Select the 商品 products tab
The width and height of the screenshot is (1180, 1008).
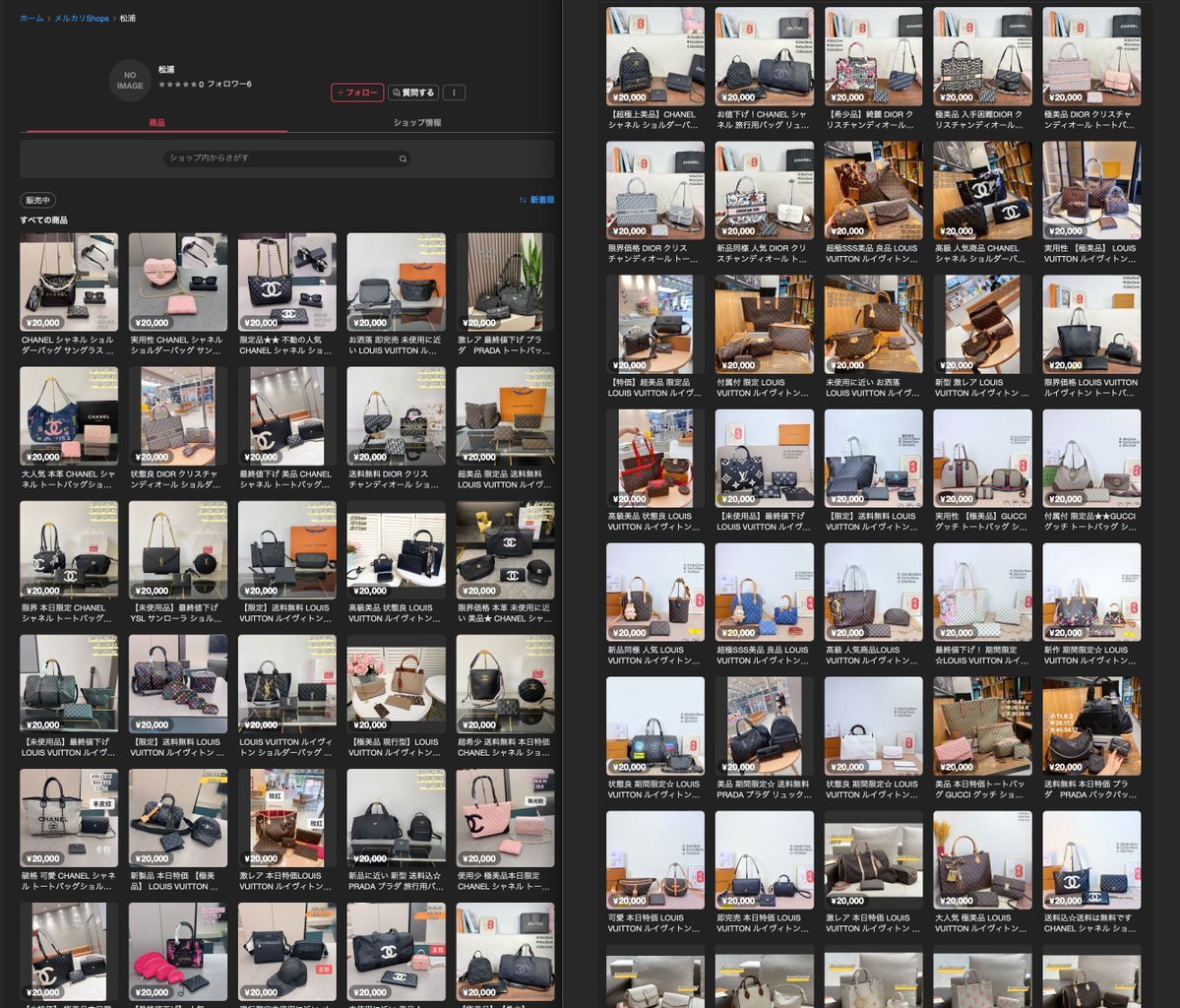(156, 123)
